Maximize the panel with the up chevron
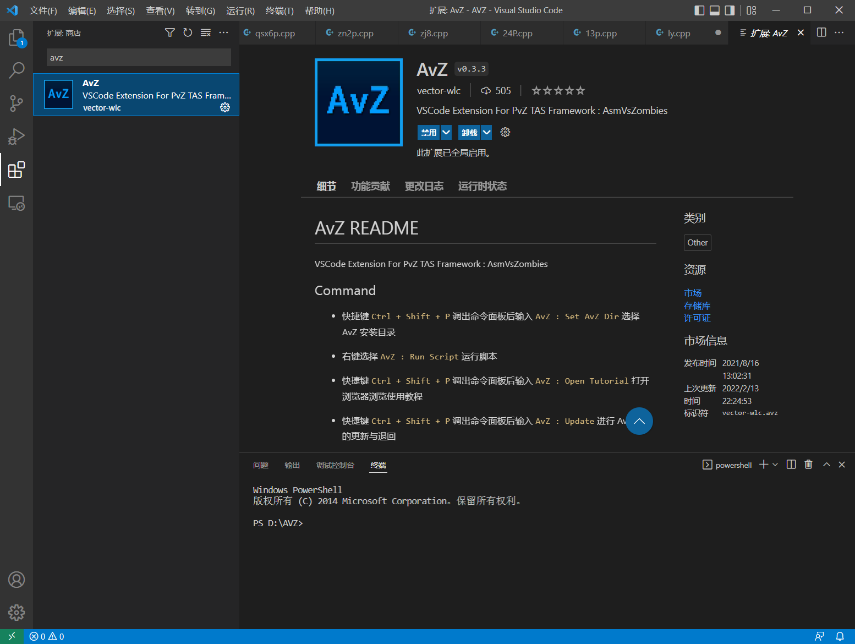The height and width of the screenshot is (644, 855). tap(827, 465)
